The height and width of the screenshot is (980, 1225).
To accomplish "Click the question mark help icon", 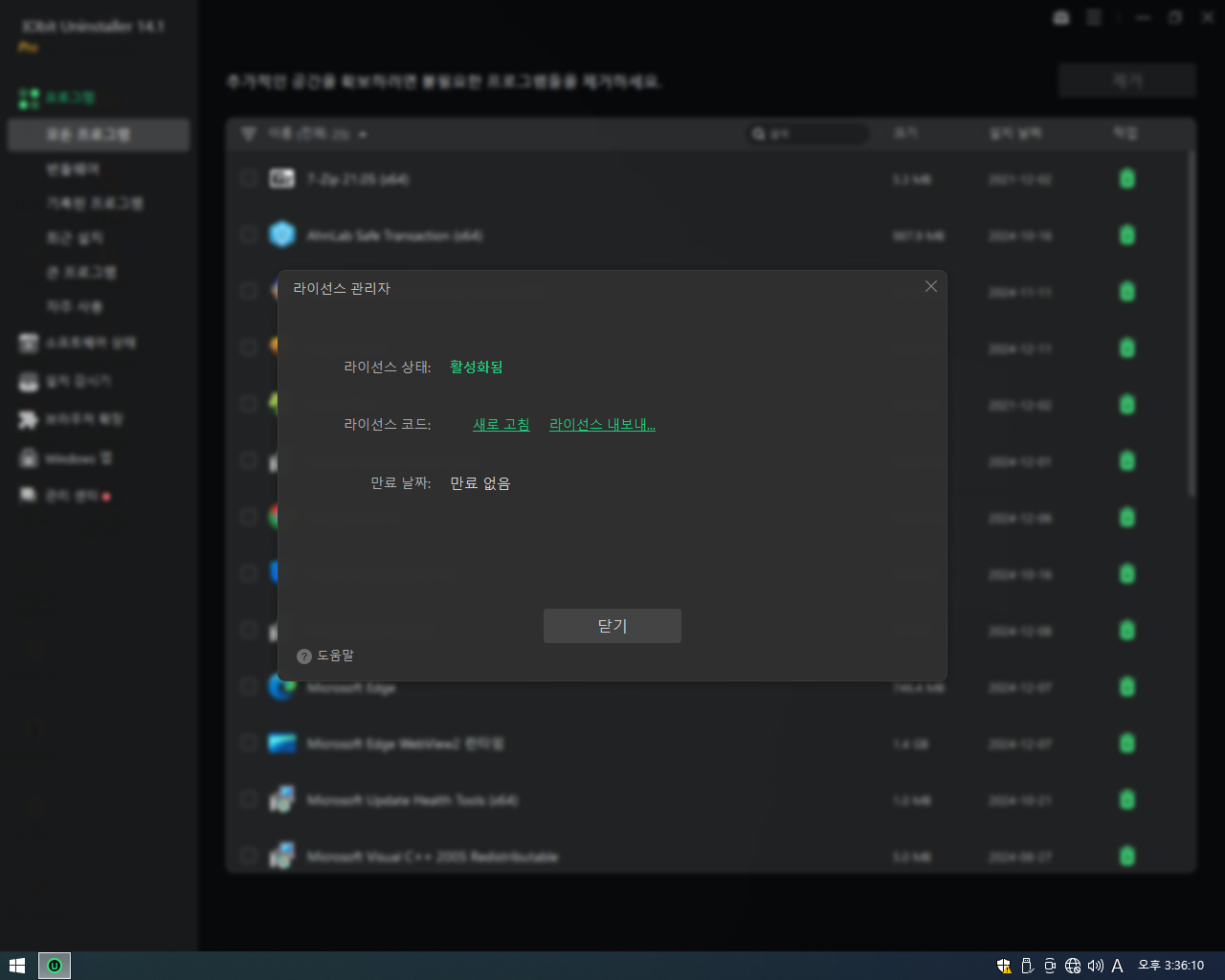I will (x=304, y=657).
